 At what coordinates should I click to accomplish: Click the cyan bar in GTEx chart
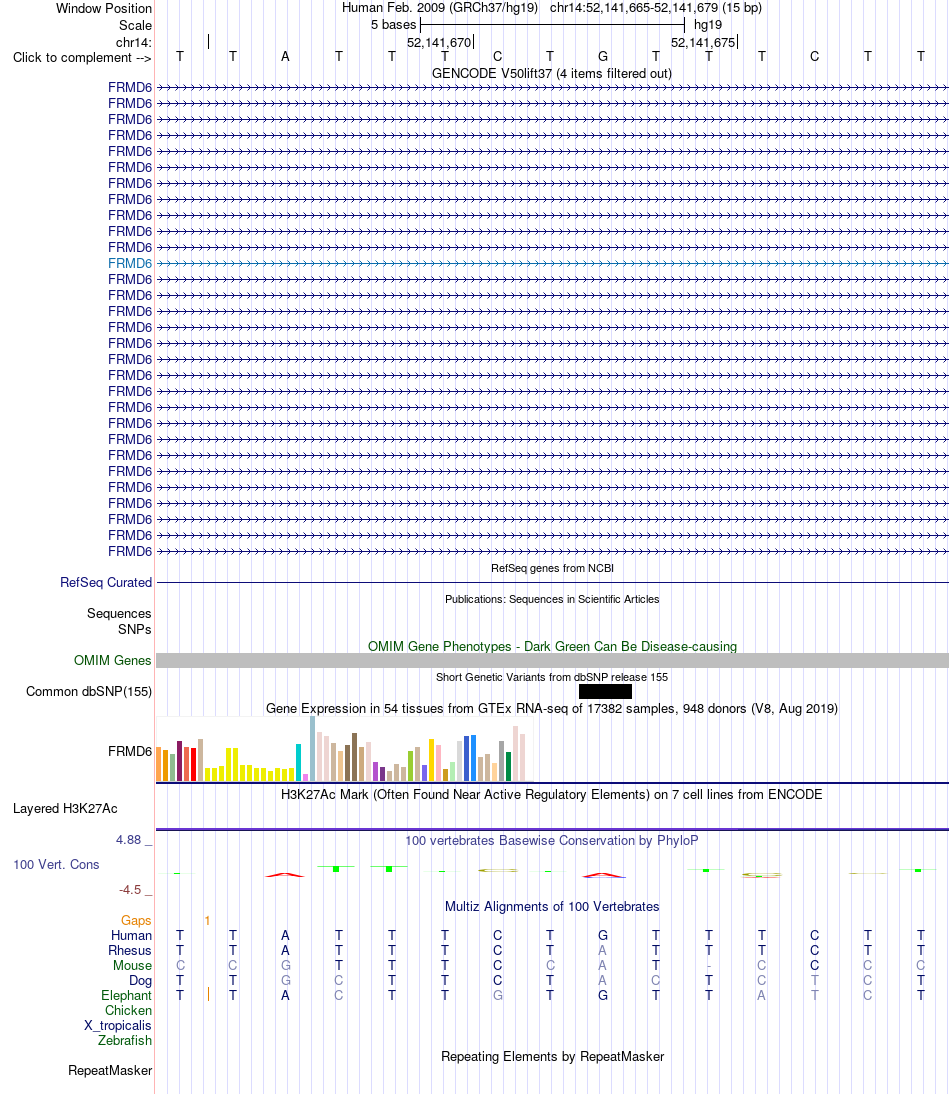(x=299, y=763)
